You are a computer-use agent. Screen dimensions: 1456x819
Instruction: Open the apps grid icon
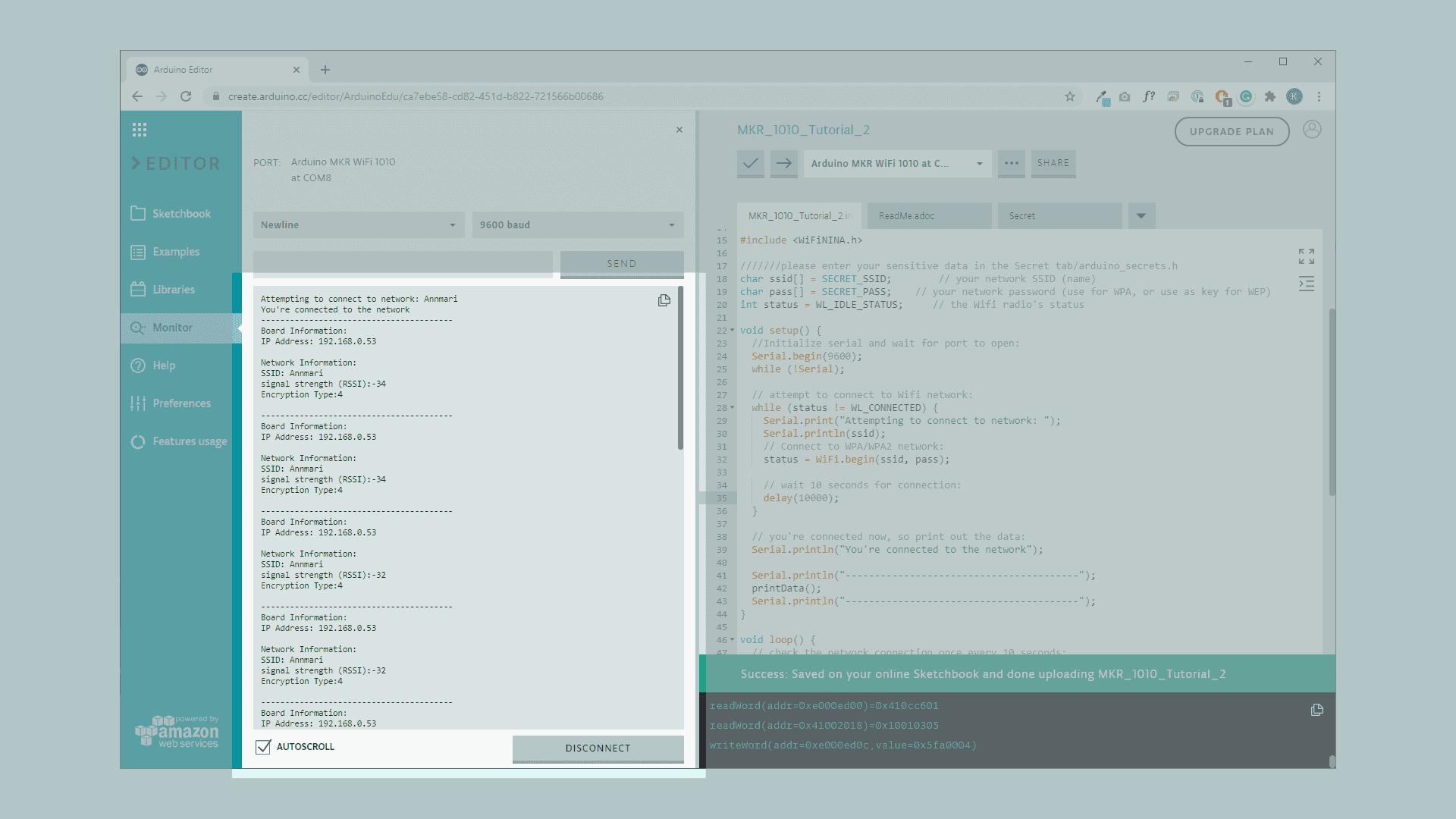[140, 130]
